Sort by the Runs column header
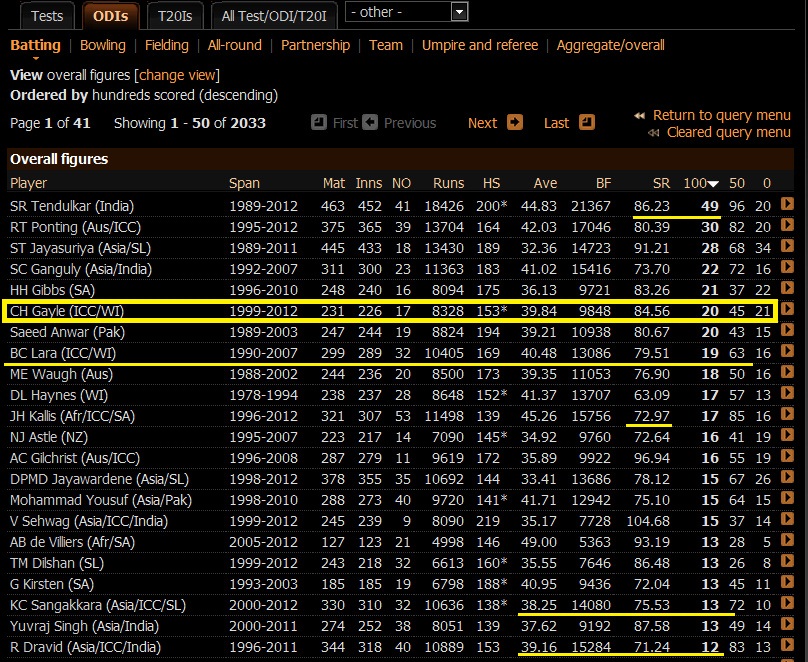Viewport: 808px width, 662px height. tap(448, 183)
